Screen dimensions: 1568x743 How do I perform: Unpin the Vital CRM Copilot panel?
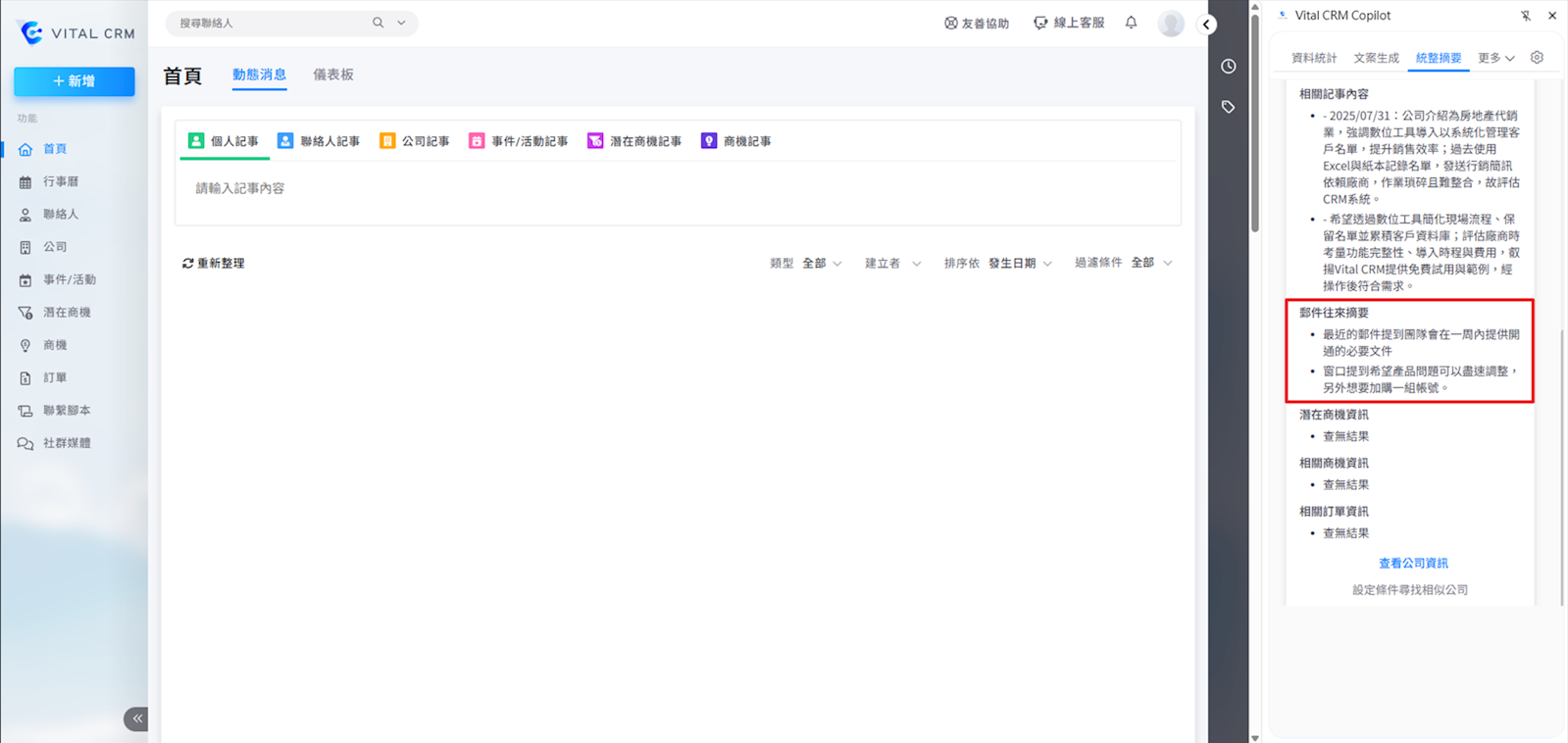1526,16
